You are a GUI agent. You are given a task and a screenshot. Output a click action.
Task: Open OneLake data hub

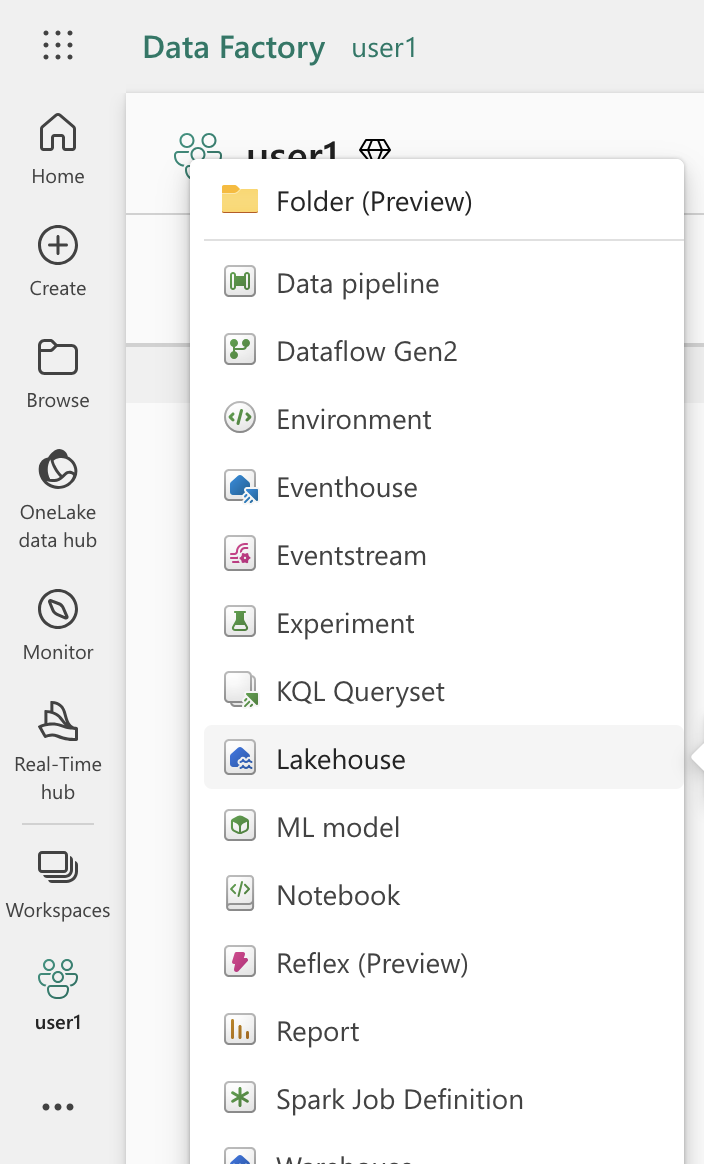coord(58,499)
